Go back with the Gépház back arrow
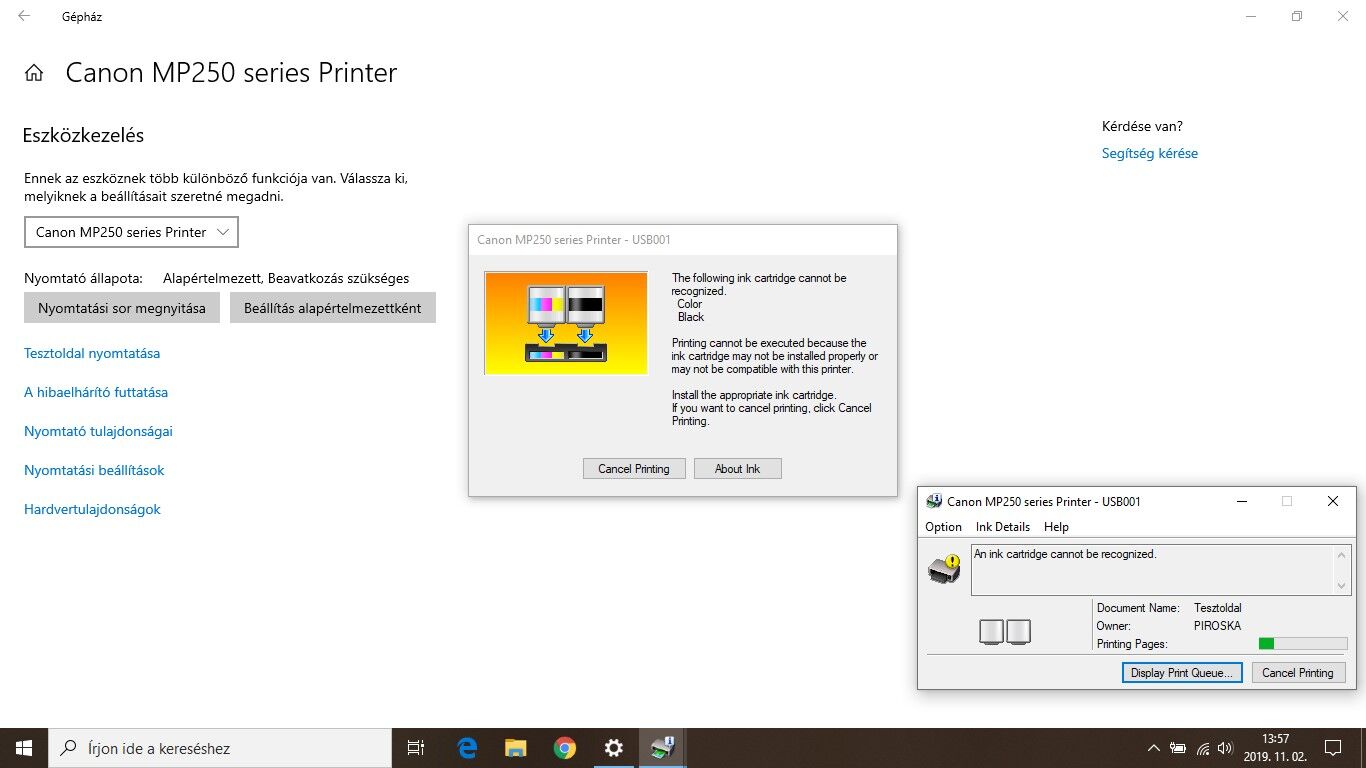Screen dimensions: 1366x768 pos(24,16)
